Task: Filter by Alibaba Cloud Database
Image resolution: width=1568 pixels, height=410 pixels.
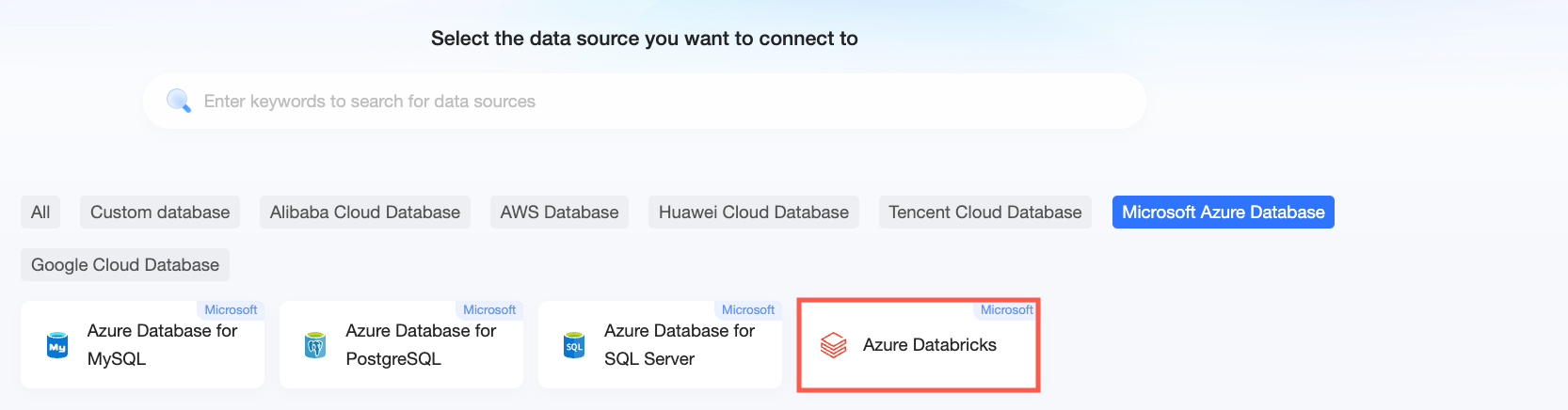Action: click(365, 213)
